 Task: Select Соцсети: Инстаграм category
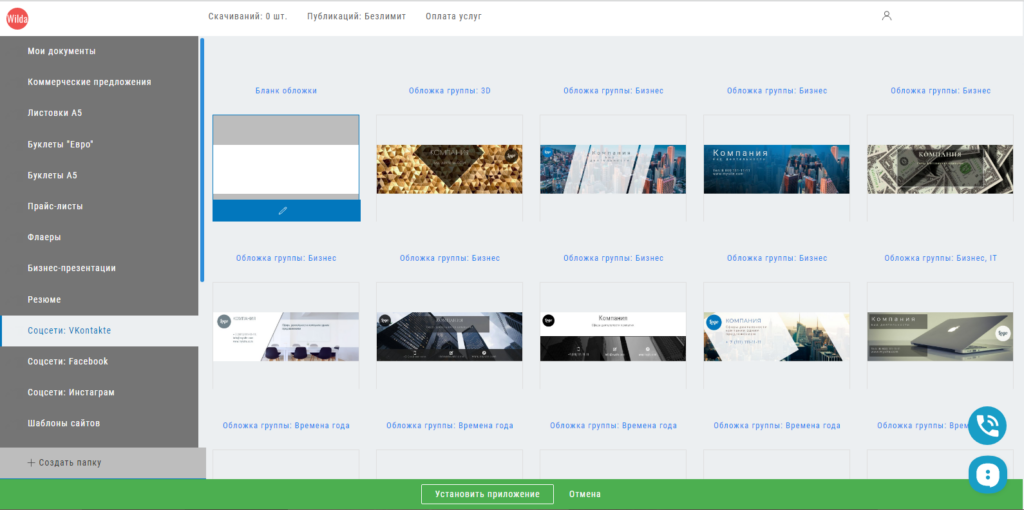(x=71, y=392)
